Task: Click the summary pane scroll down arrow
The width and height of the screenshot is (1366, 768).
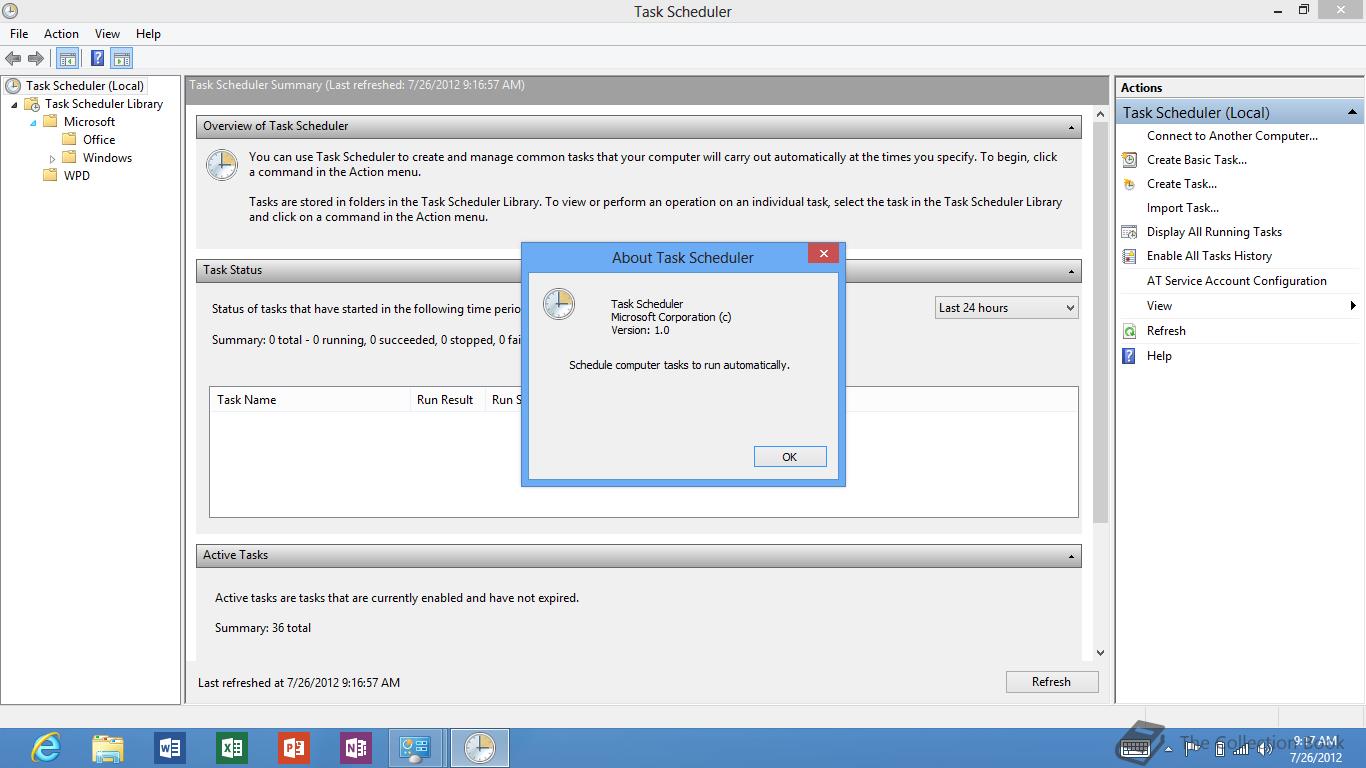Action: [x=1101, y=653]
